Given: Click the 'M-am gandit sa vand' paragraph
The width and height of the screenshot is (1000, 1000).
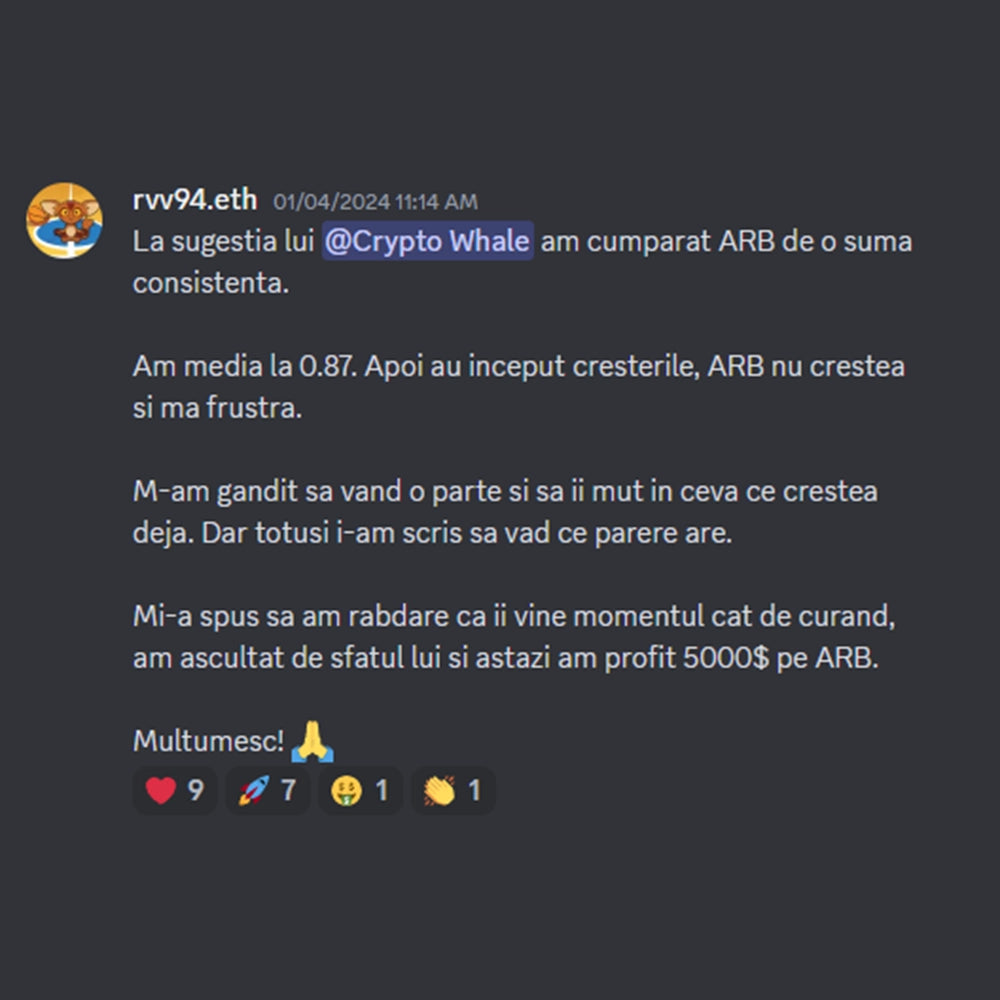Looking at the screenshot, I should (505, 512).
